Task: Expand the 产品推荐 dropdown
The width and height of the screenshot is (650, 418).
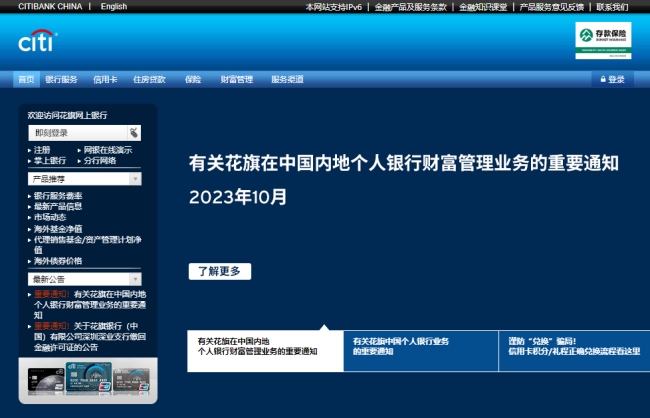Action: (85, 179)
